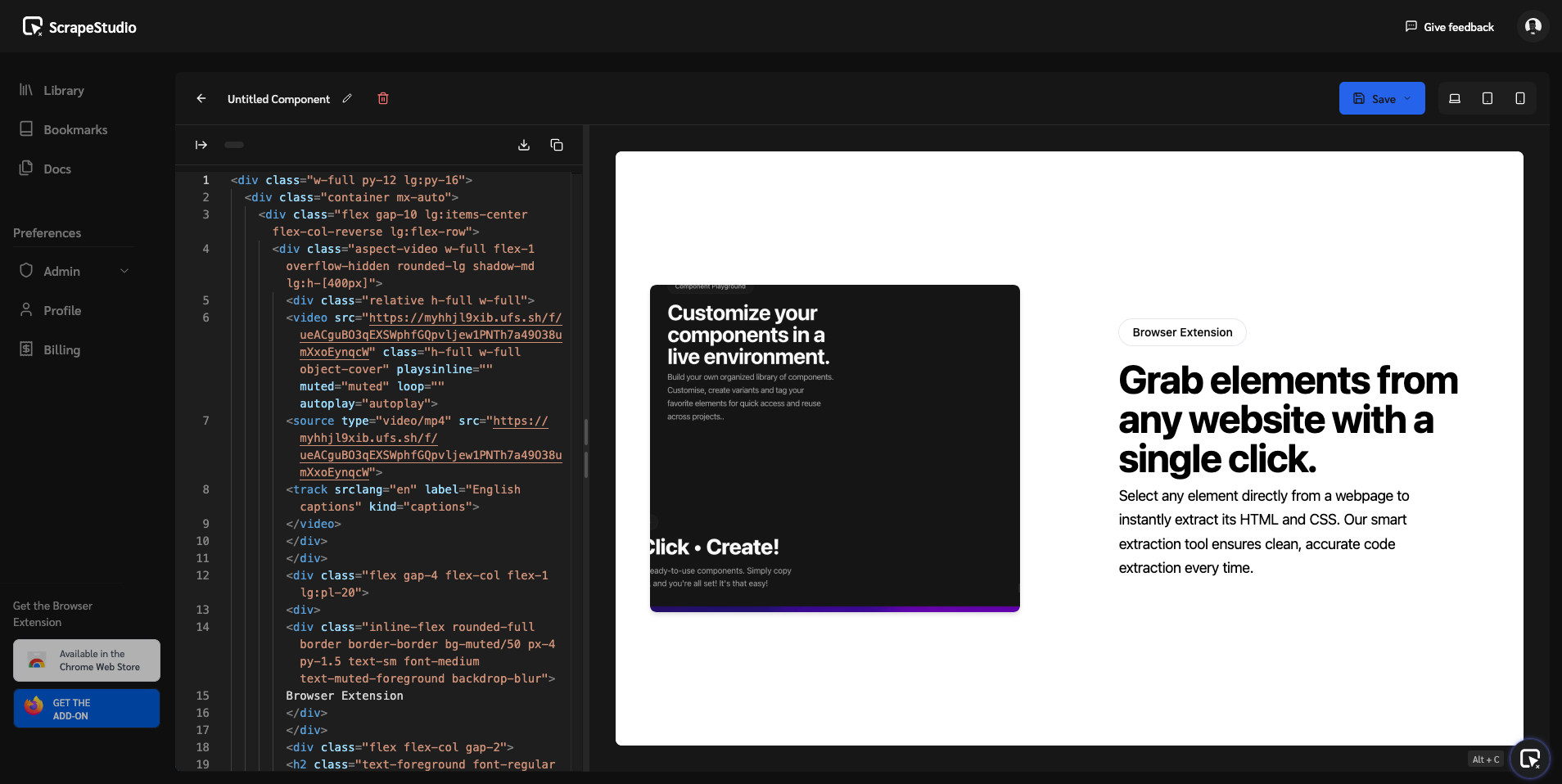Click the pill toggle in the code toolbar

pyautogui.click(x=234, y=145)
